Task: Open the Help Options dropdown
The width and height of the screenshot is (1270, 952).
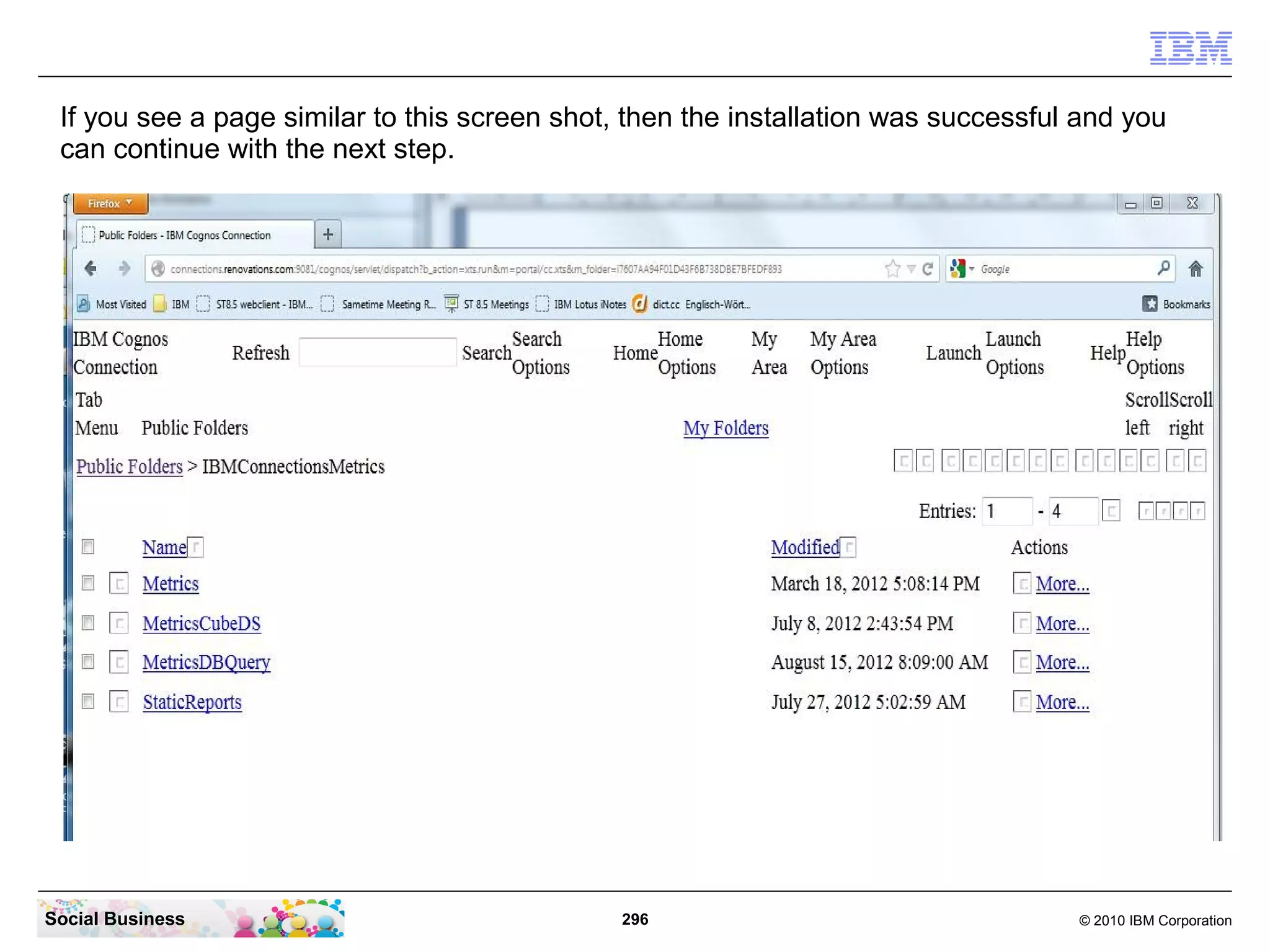Action: [1155, 353]
